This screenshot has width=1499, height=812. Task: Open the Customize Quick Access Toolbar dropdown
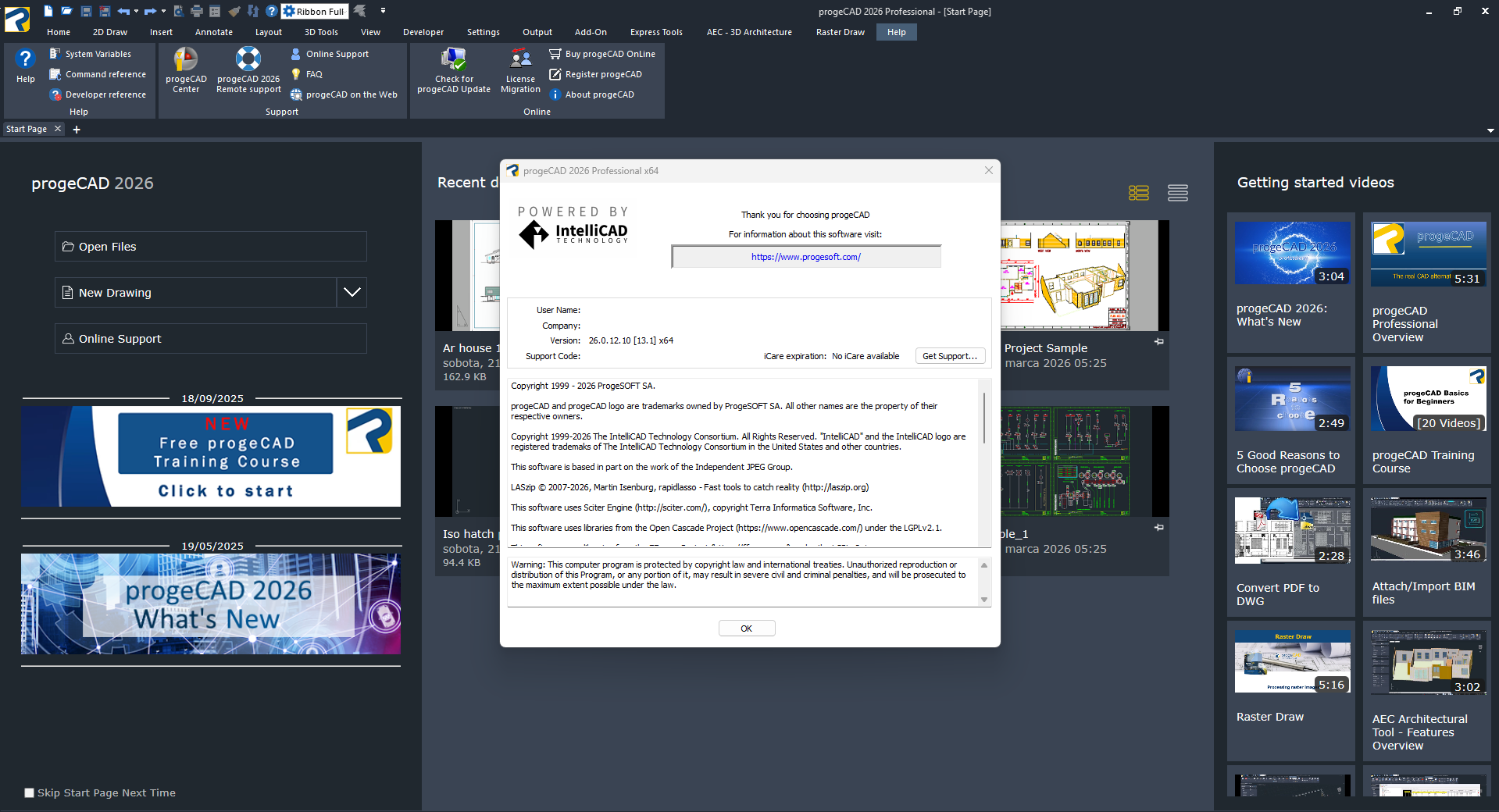383,11
